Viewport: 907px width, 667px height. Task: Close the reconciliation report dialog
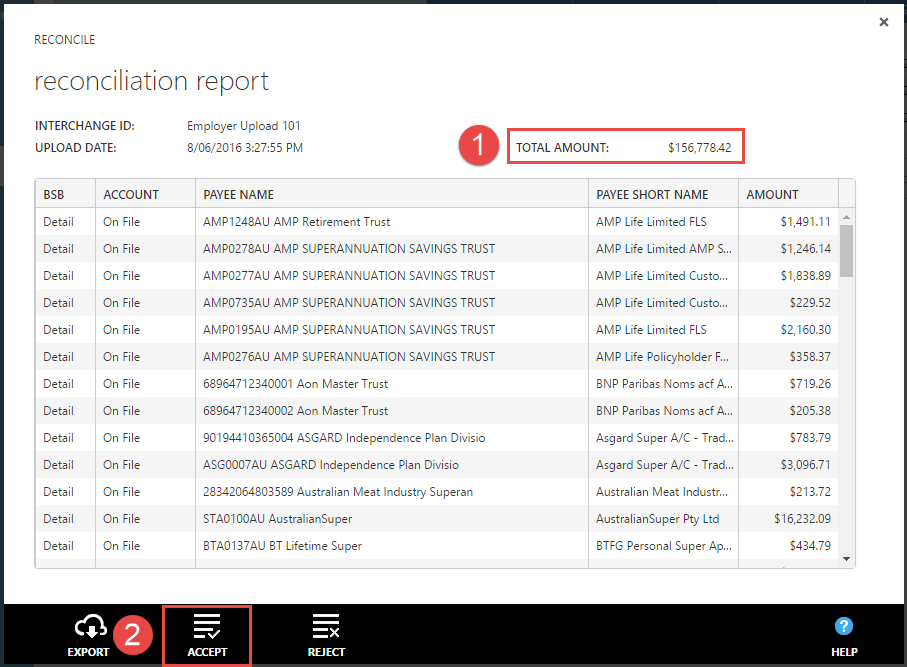click(884, 22)
